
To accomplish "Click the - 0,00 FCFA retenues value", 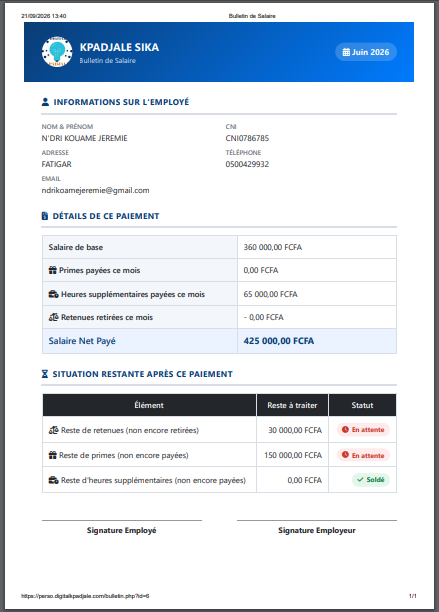I will 263,317.
